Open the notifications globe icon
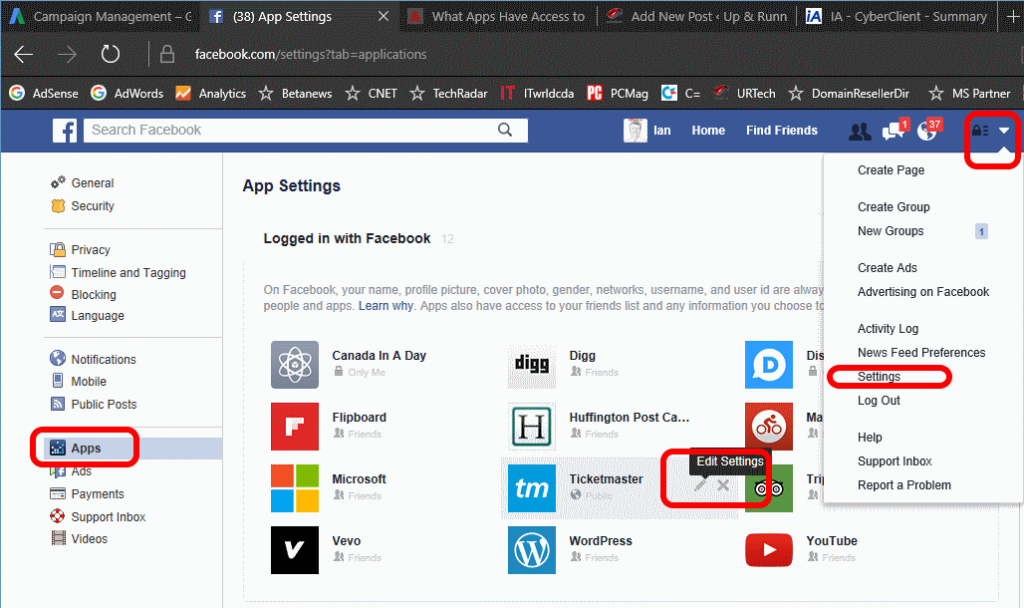 [x=929, y=130]
